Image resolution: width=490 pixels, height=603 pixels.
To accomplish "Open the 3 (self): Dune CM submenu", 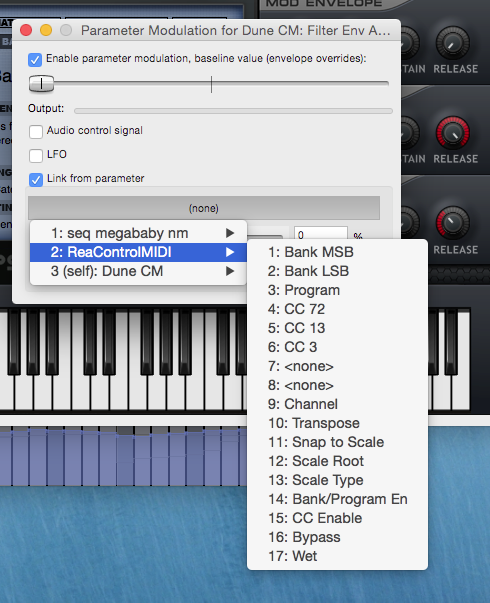I will [x=138, y=271].
